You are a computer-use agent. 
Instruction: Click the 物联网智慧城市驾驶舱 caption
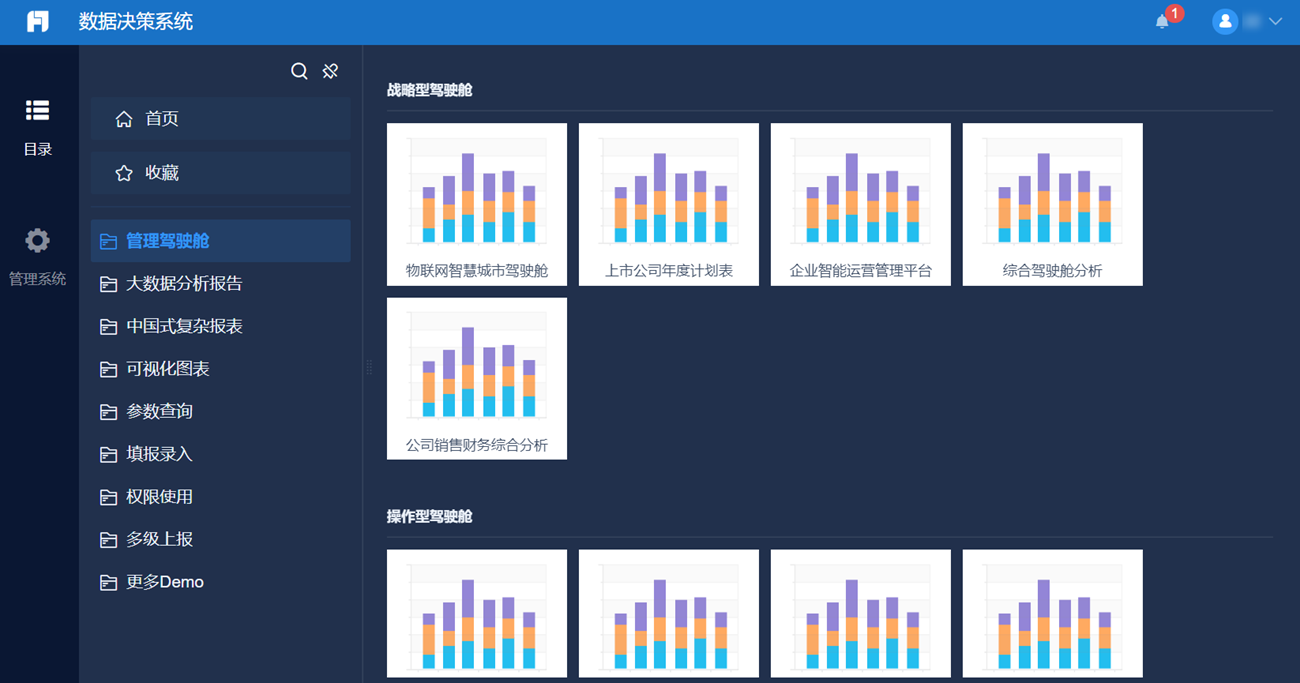point(477,271)
